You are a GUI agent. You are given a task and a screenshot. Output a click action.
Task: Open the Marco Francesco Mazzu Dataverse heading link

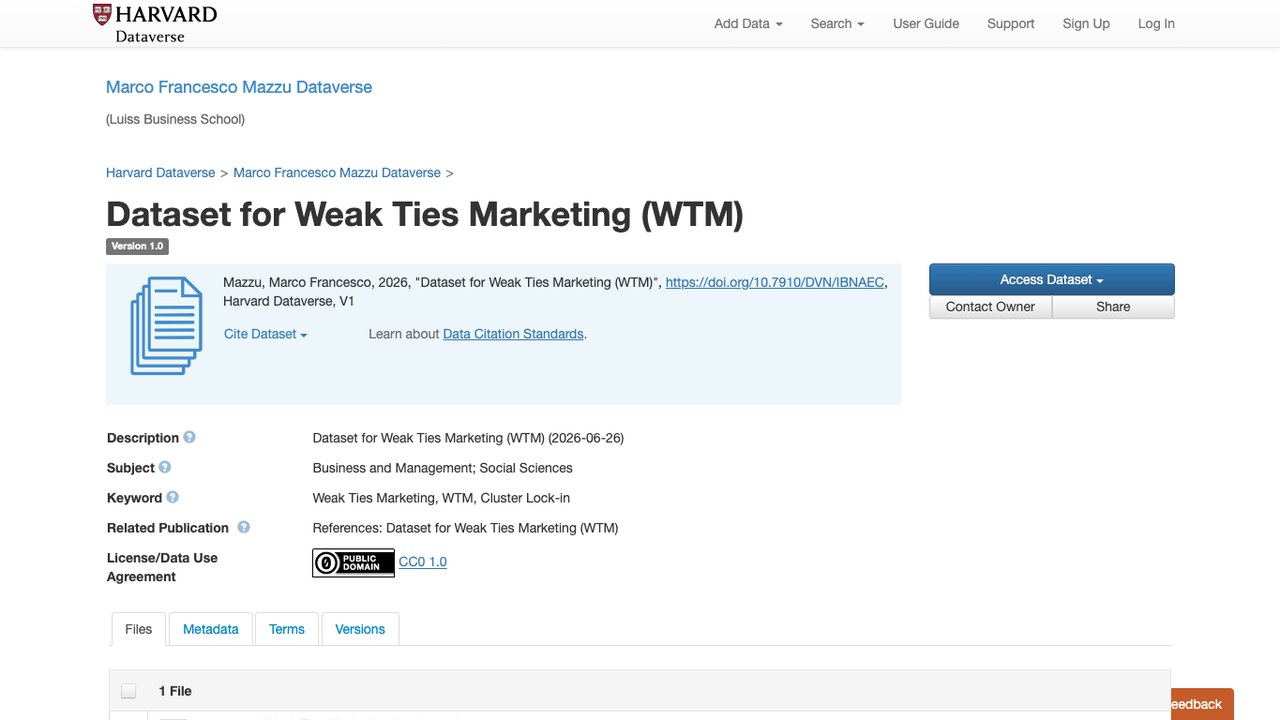pos(239,87)
